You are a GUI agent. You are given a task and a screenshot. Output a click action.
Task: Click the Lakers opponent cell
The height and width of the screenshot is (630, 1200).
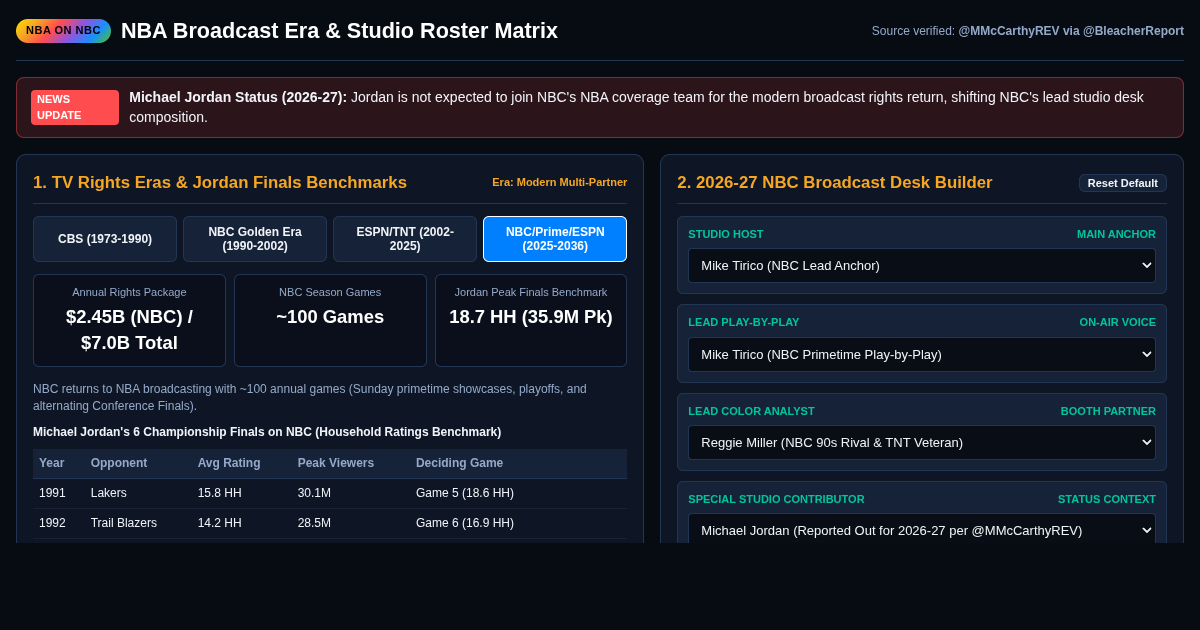pos(109,493)
